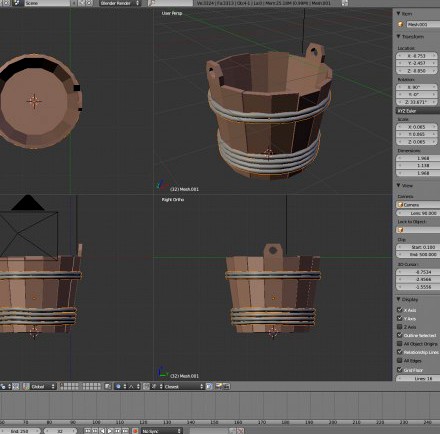Click the lock camera to layers icon
Screen dimensions: 440x434
pos(108,386)
